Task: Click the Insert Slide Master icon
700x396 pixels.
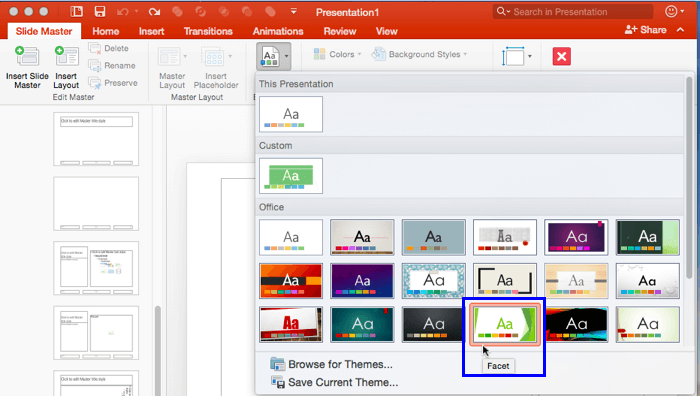Action: pyautogui.click(x=27, y=56)
